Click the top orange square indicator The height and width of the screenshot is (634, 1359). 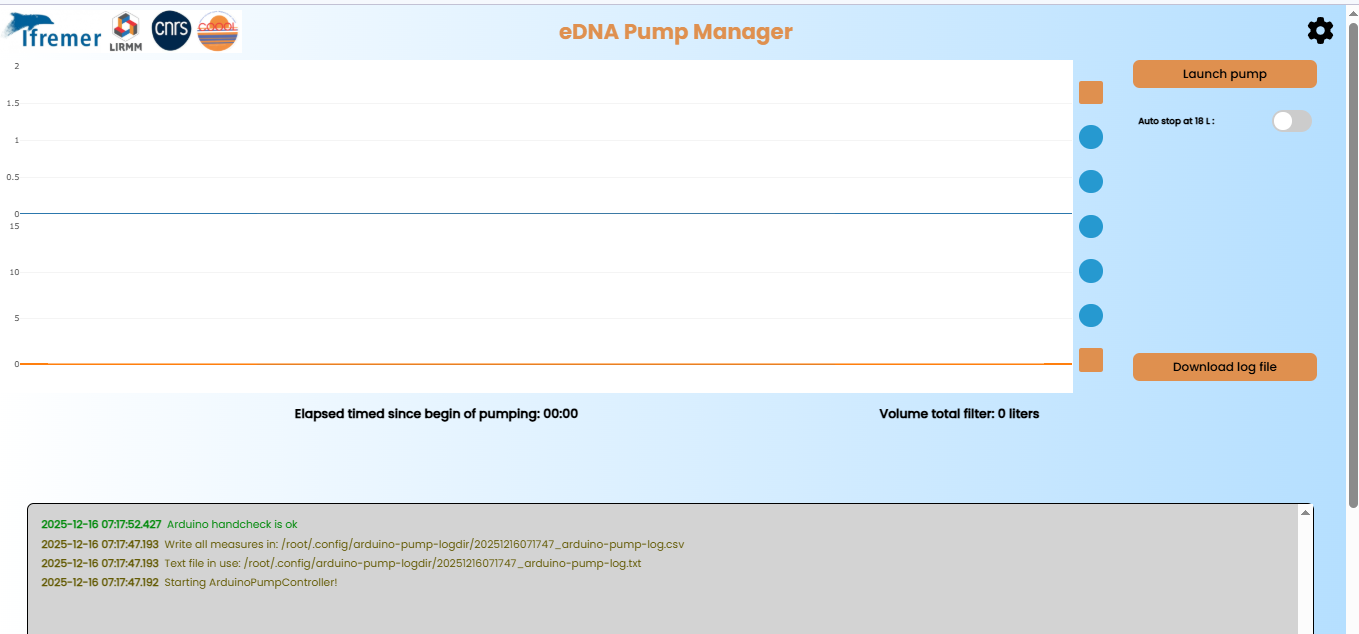(x=1091, y=93)
